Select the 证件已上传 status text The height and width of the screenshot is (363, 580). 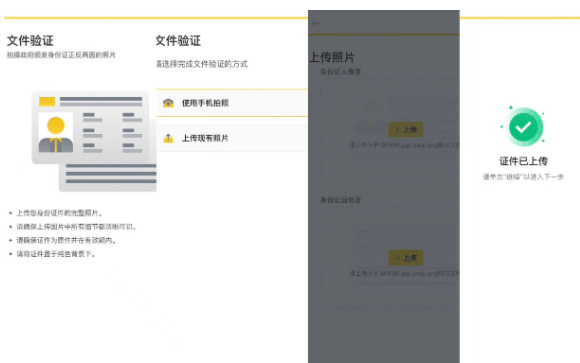click(x=523, y=161)
